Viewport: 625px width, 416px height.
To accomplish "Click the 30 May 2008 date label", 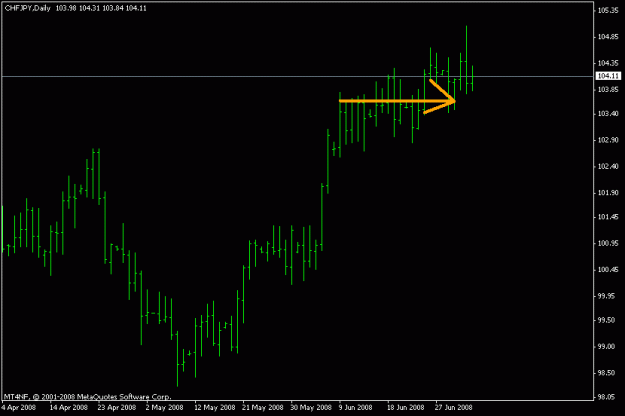I will tap(311, 407).
